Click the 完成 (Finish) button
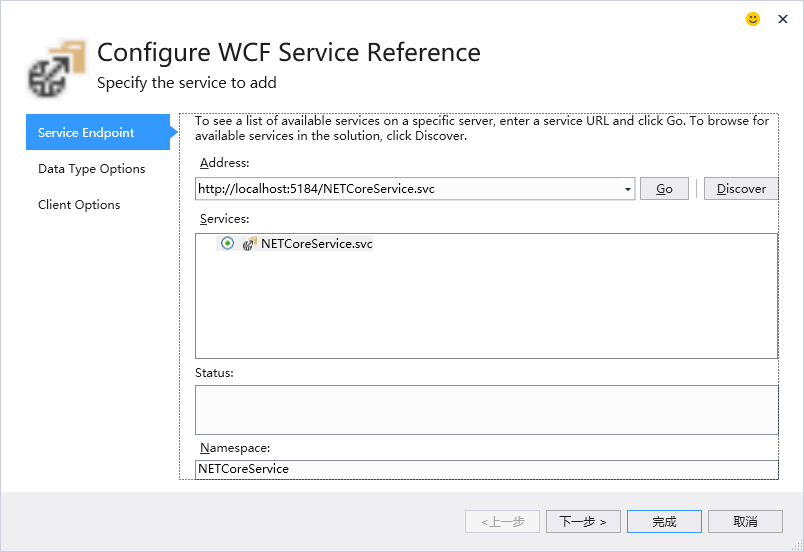This screenshot has width=804, height=552. [664, 521]
